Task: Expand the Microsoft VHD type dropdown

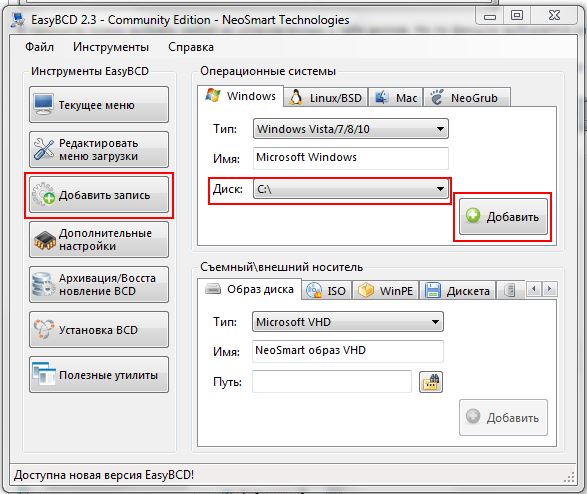Action: [348, 321]
